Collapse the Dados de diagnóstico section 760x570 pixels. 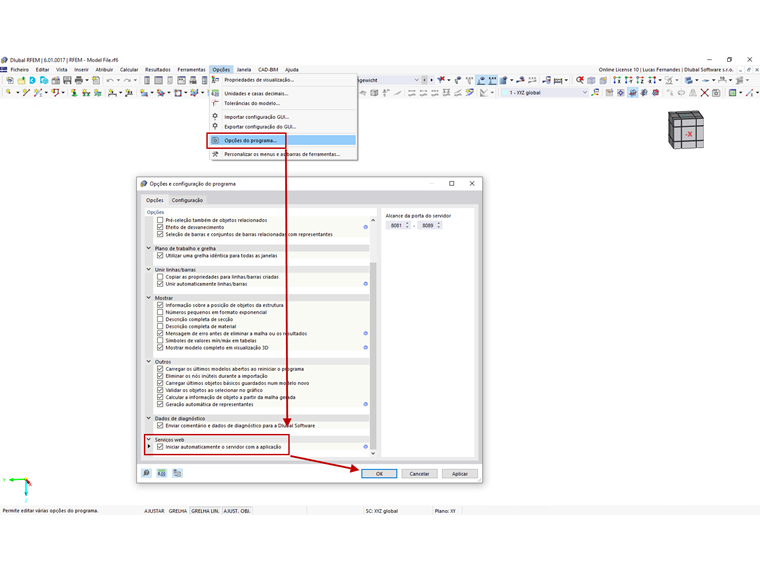pos(149,418)
